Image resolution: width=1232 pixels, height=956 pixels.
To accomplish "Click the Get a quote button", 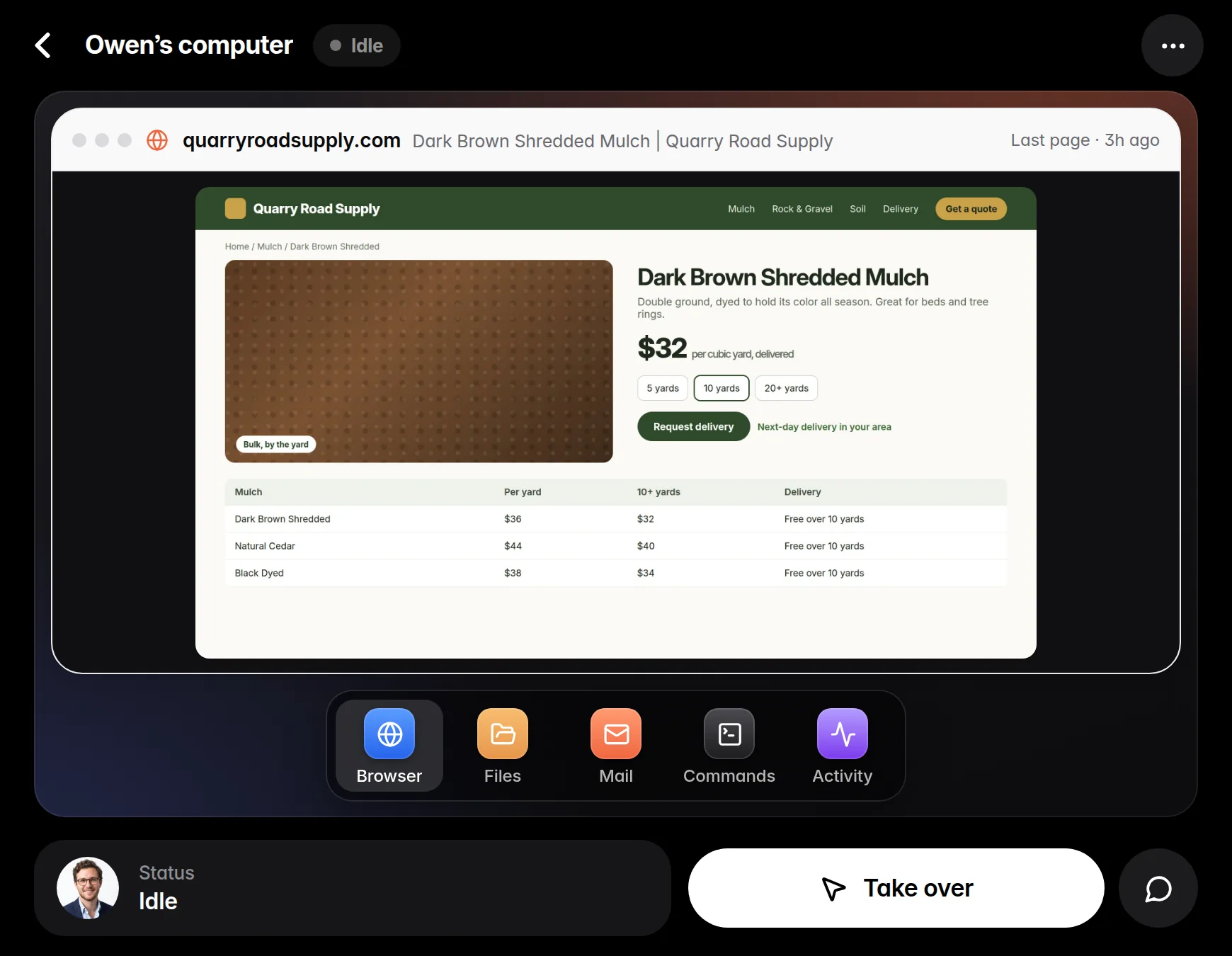I will [971, 209].
